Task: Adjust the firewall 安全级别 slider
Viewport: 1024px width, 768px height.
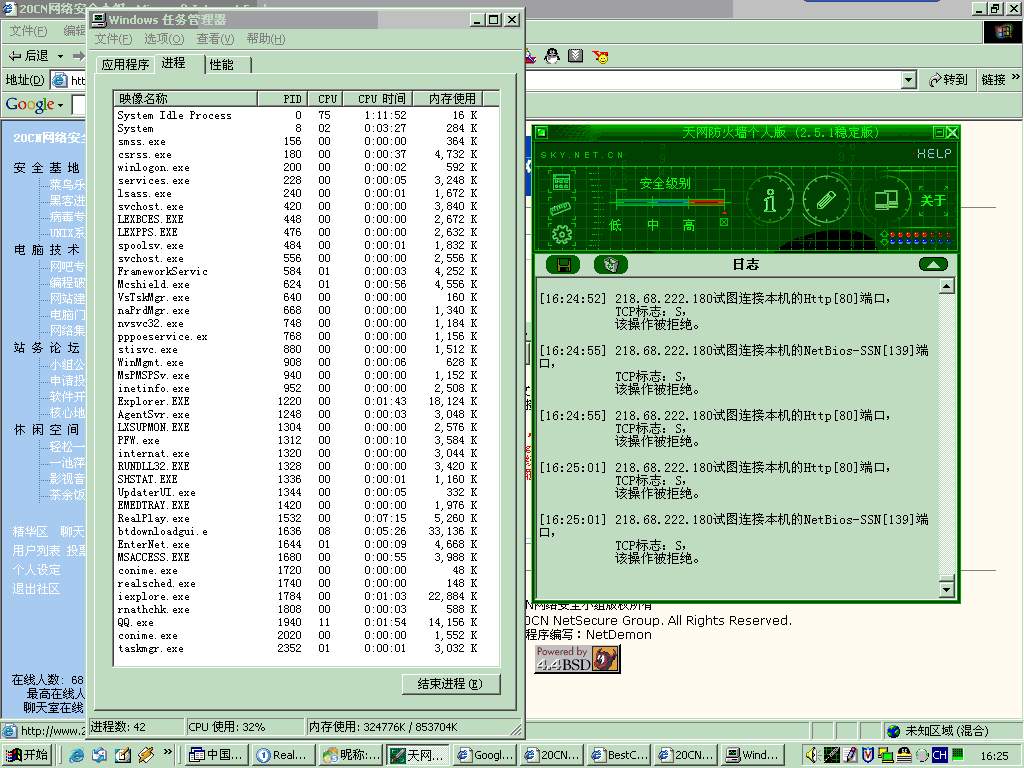Action: (669, 202)
